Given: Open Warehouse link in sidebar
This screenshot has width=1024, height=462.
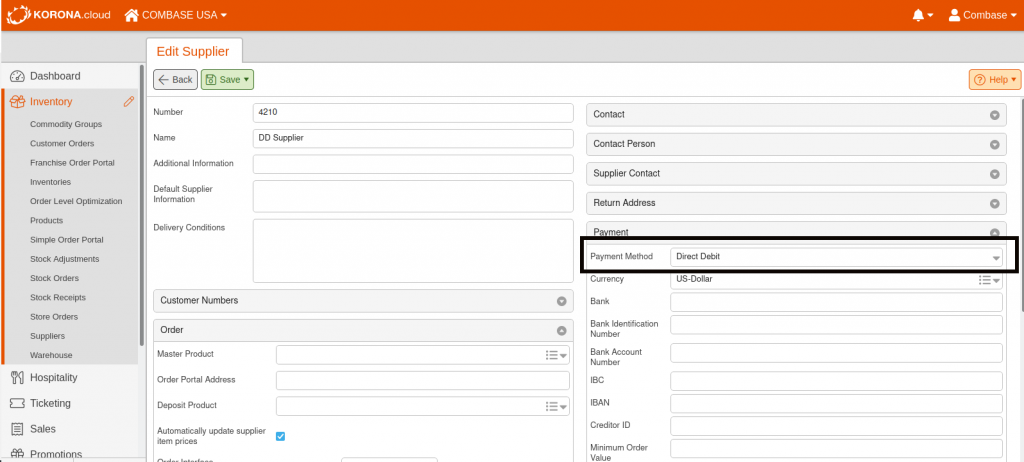Looking at the screenshot, I should (x=51, y=355).
